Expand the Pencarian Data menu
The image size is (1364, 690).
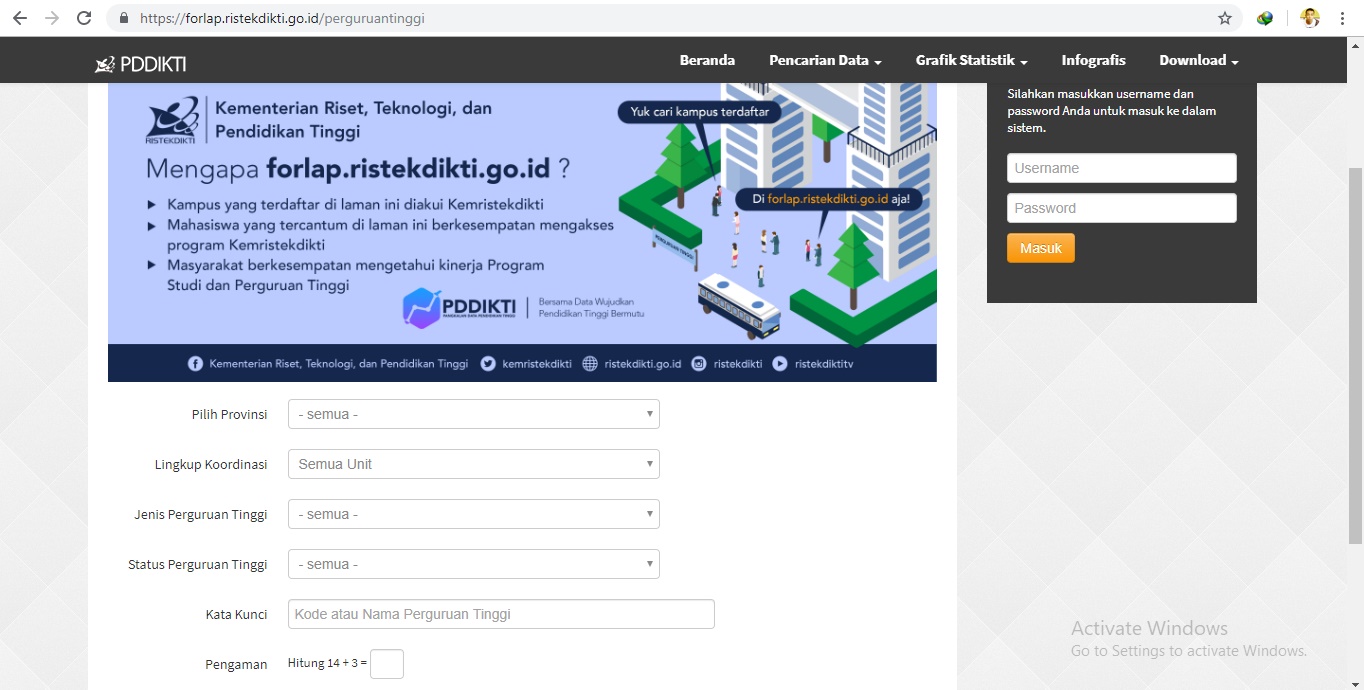pyautogui.click(x=825, y=60)
